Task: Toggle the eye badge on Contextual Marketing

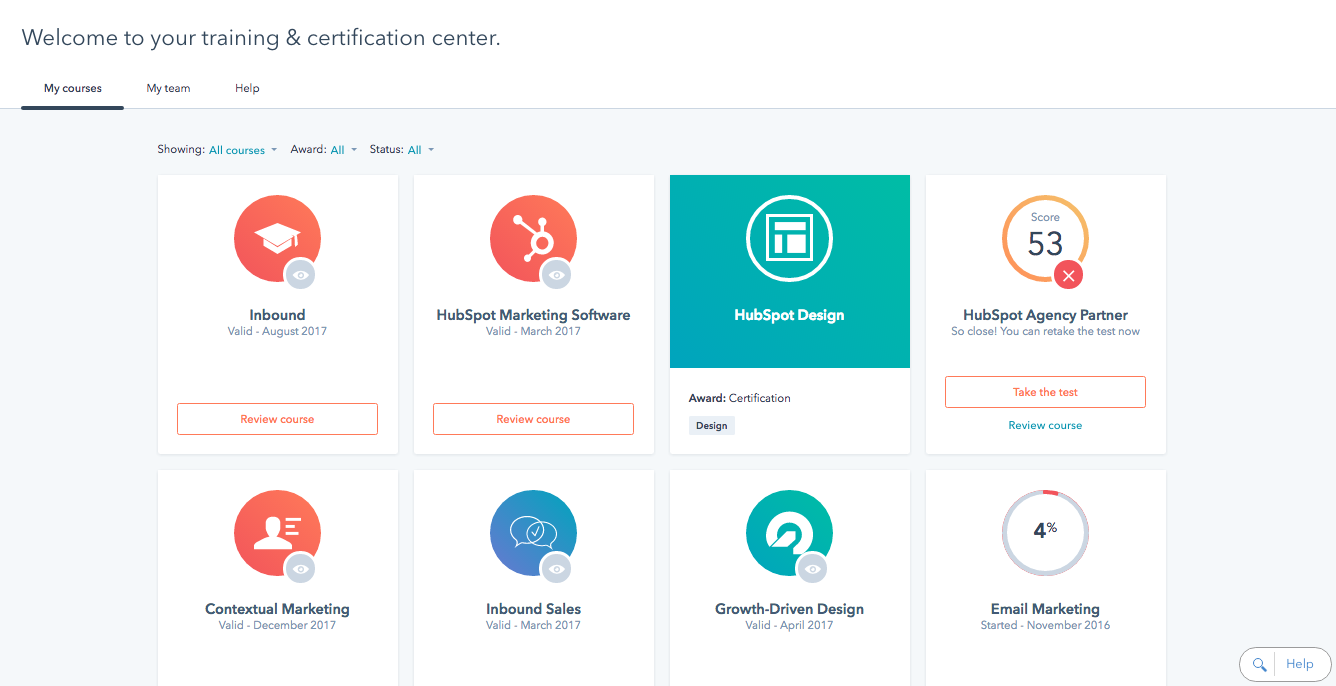Action: 301,569
